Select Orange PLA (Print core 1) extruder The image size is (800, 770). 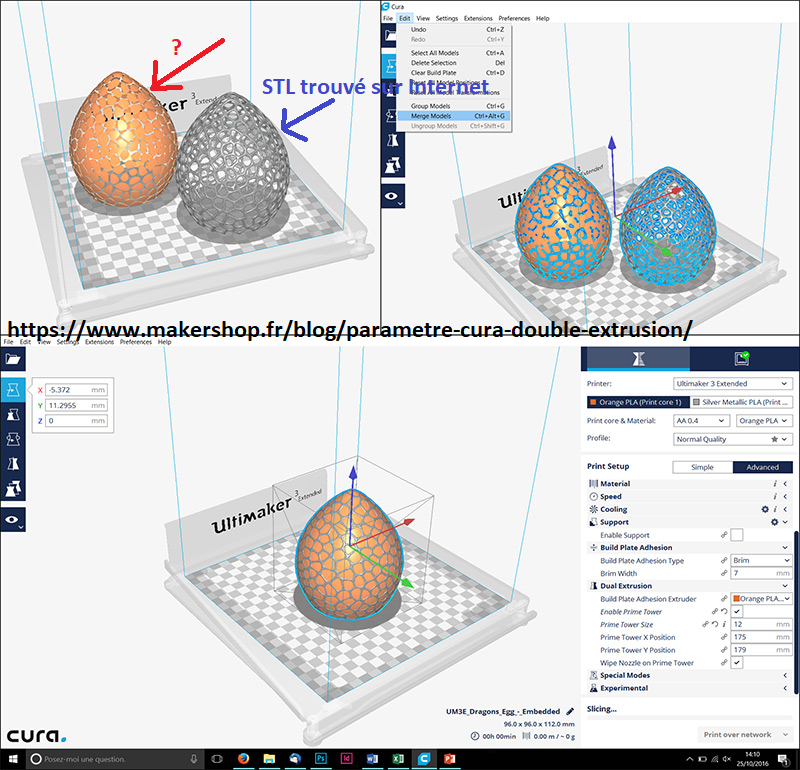click(x=638, y=402)
